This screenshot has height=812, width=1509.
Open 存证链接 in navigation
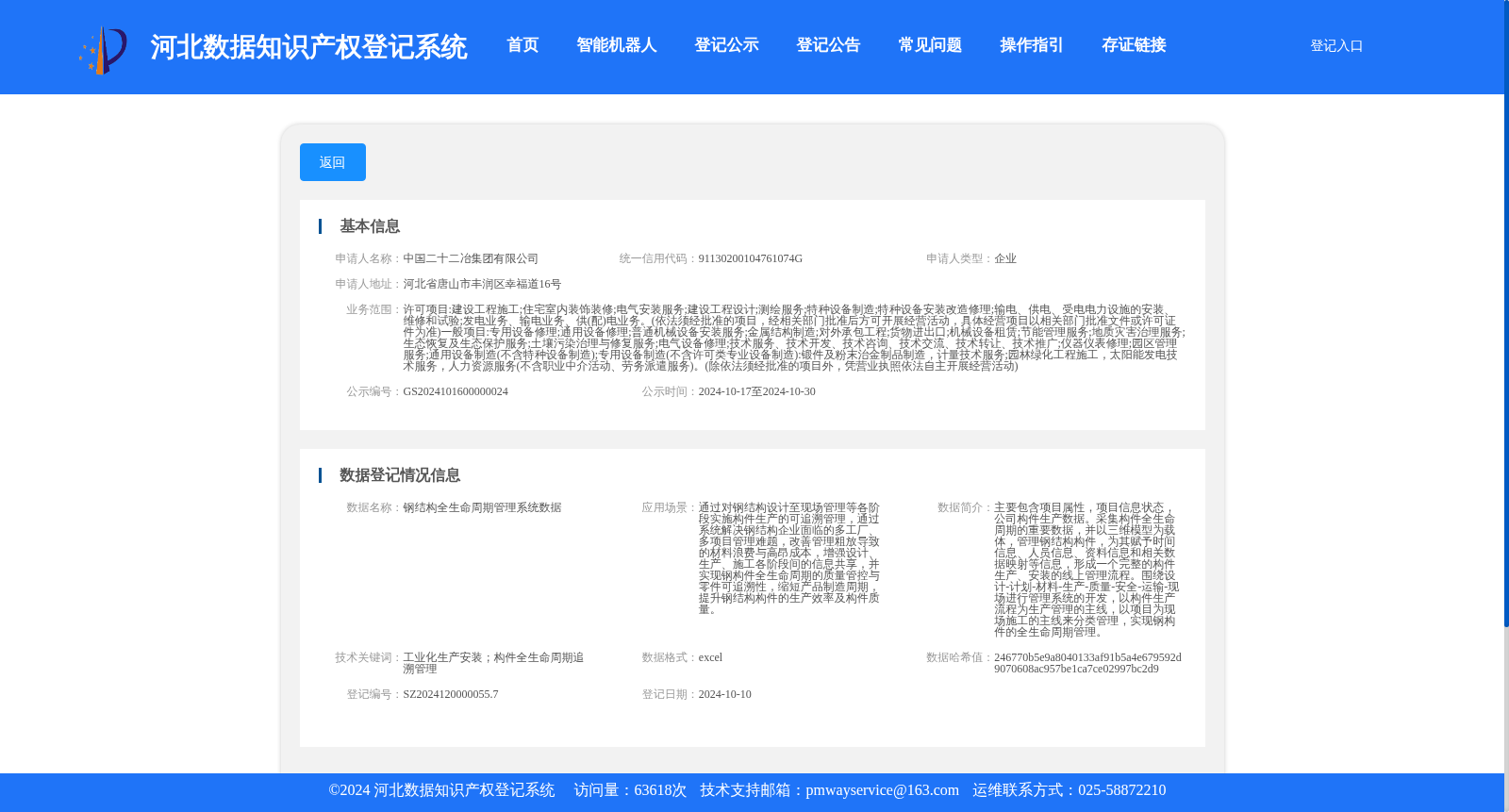1134,45
